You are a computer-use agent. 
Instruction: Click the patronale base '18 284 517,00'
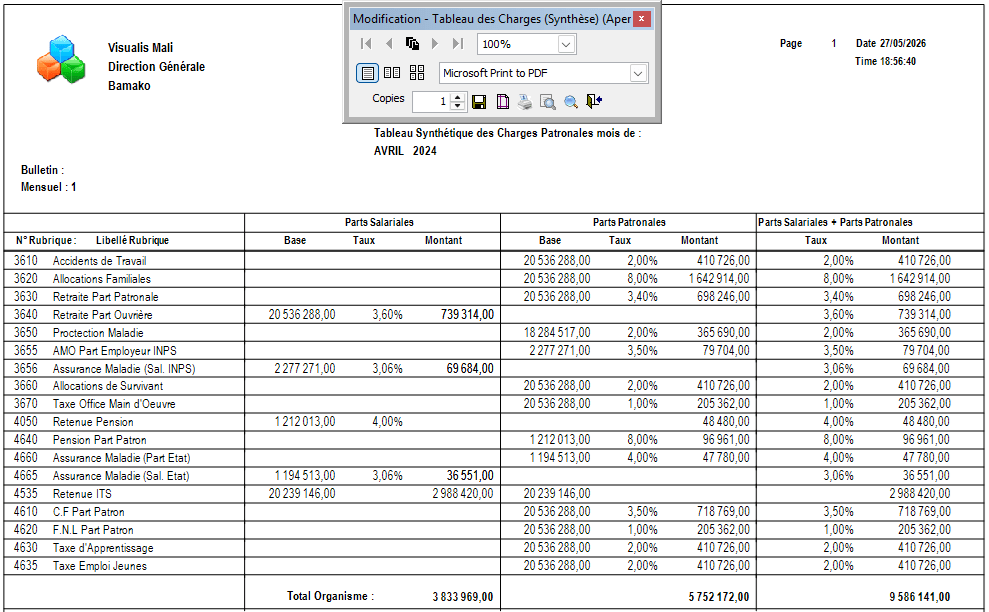pos(557,332)
